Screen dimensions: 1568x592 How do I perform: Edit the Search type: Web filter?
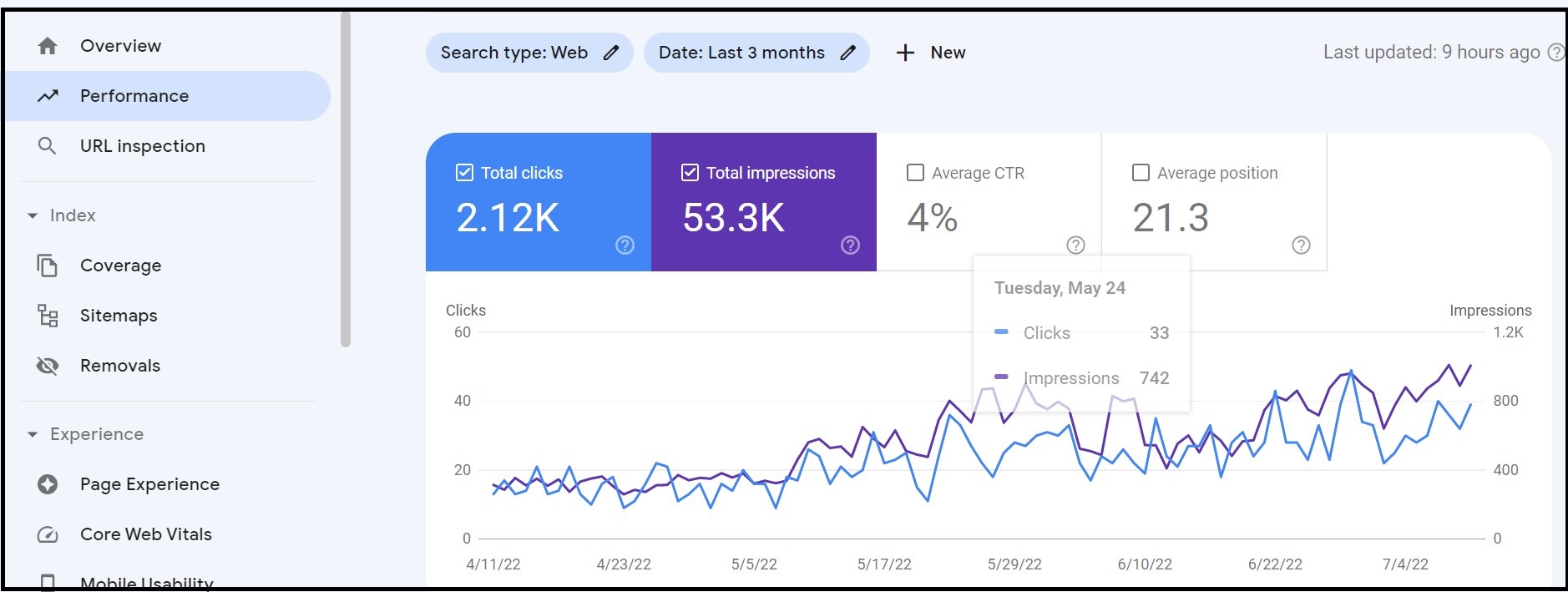(x=611, y=53)
